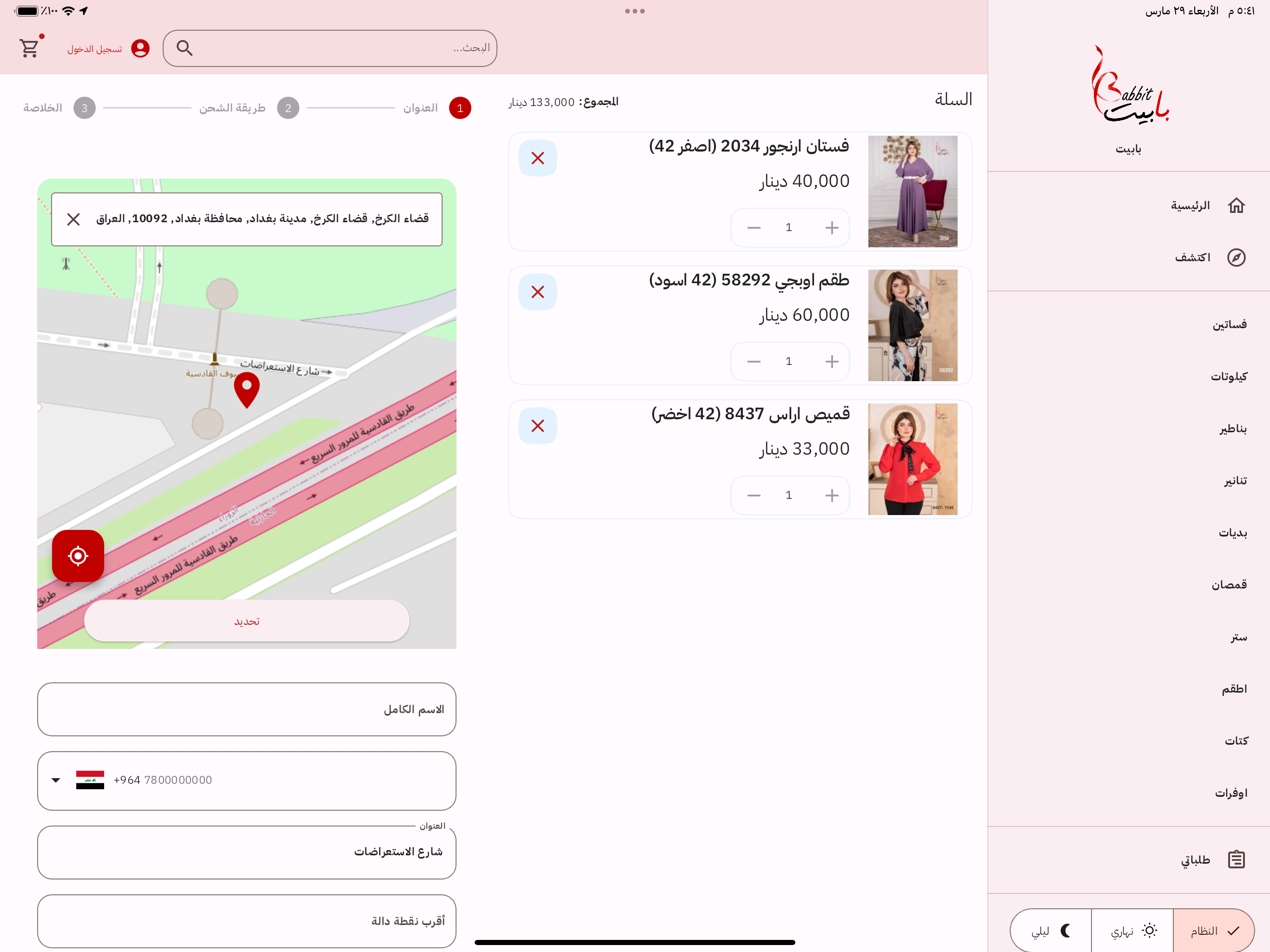The width and height of the screenshot is (1270, 952).
Task: Go to step 2 طريقة الشحن
Action: 249,108
